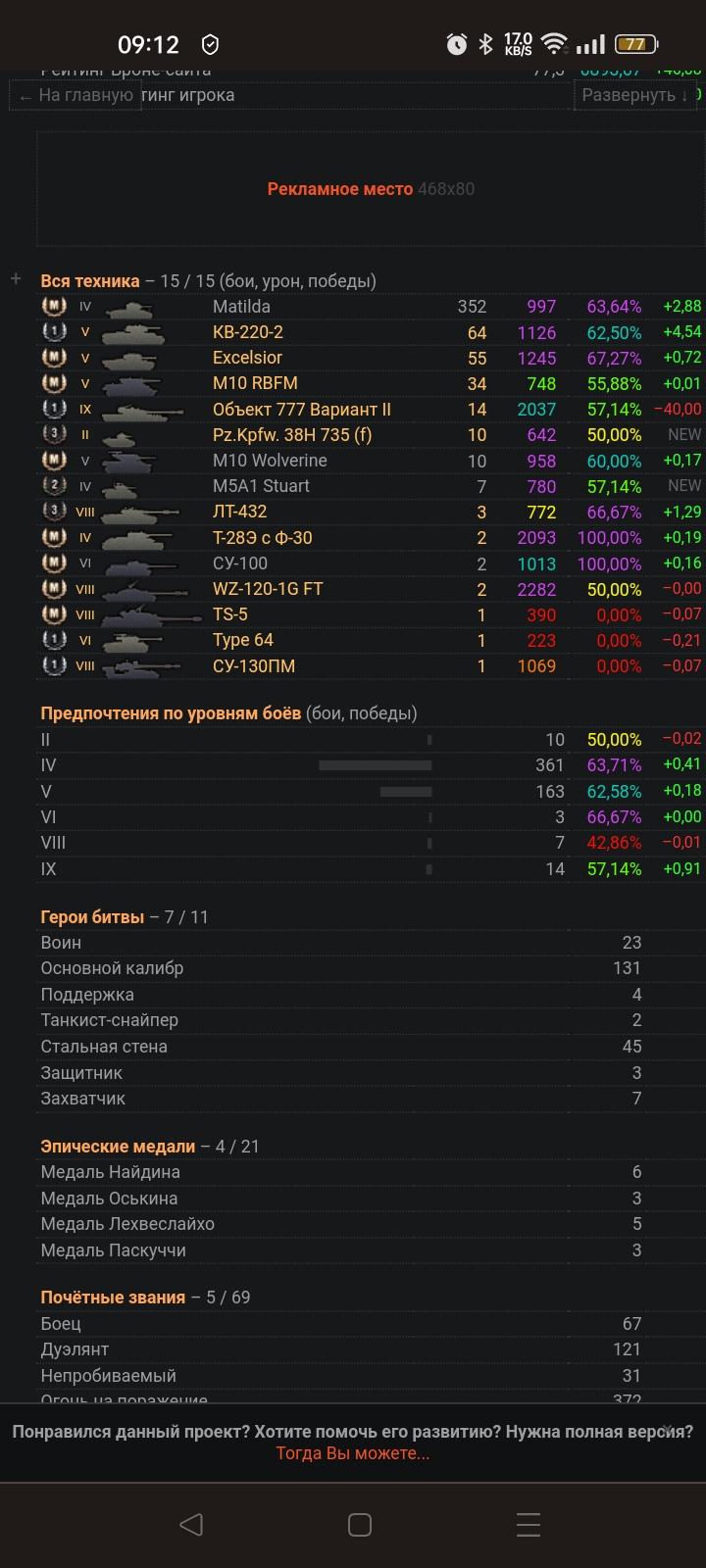The width and height of the screenshot is (706, 1568).
Task: Tap the Боец title row
Action: [371, 1324]
